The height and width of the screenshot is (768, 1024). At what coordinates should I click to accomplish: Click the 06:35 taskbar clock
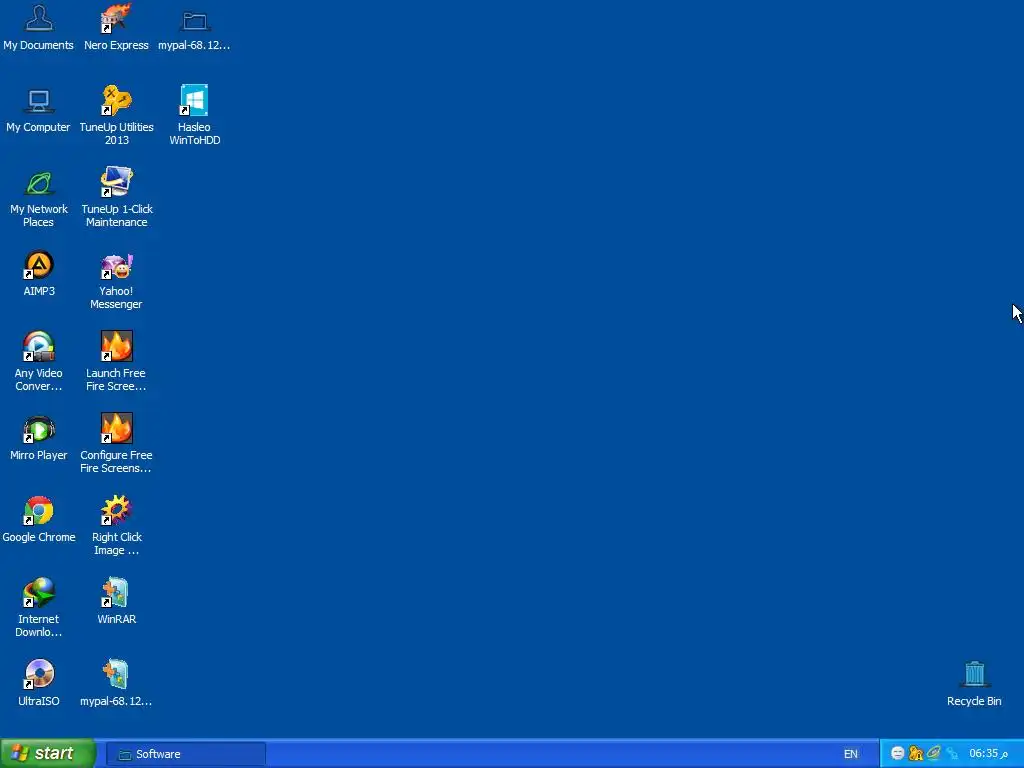(x=988, y=754)
